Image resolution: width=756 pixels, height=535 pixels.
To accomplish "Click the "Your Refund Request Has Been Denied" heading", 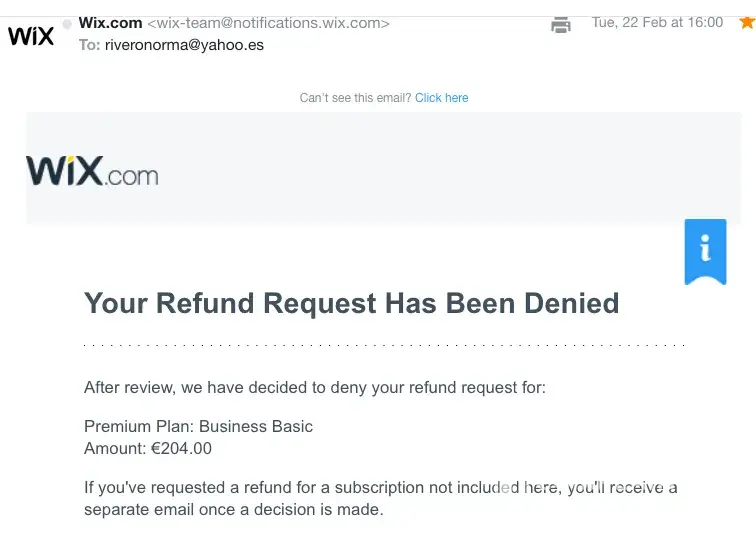I will (351, 303).
